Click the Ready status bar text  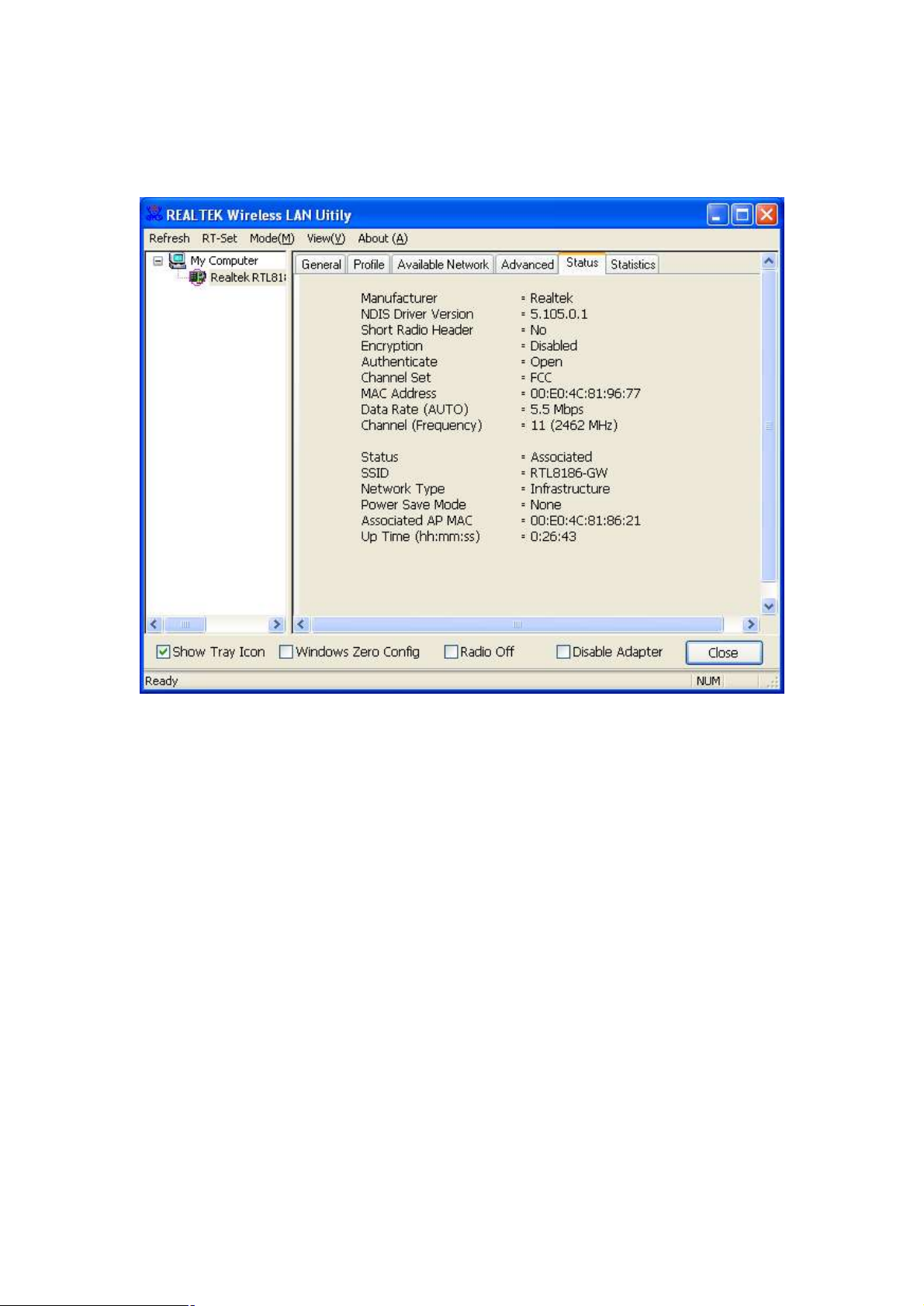point(161,681)
